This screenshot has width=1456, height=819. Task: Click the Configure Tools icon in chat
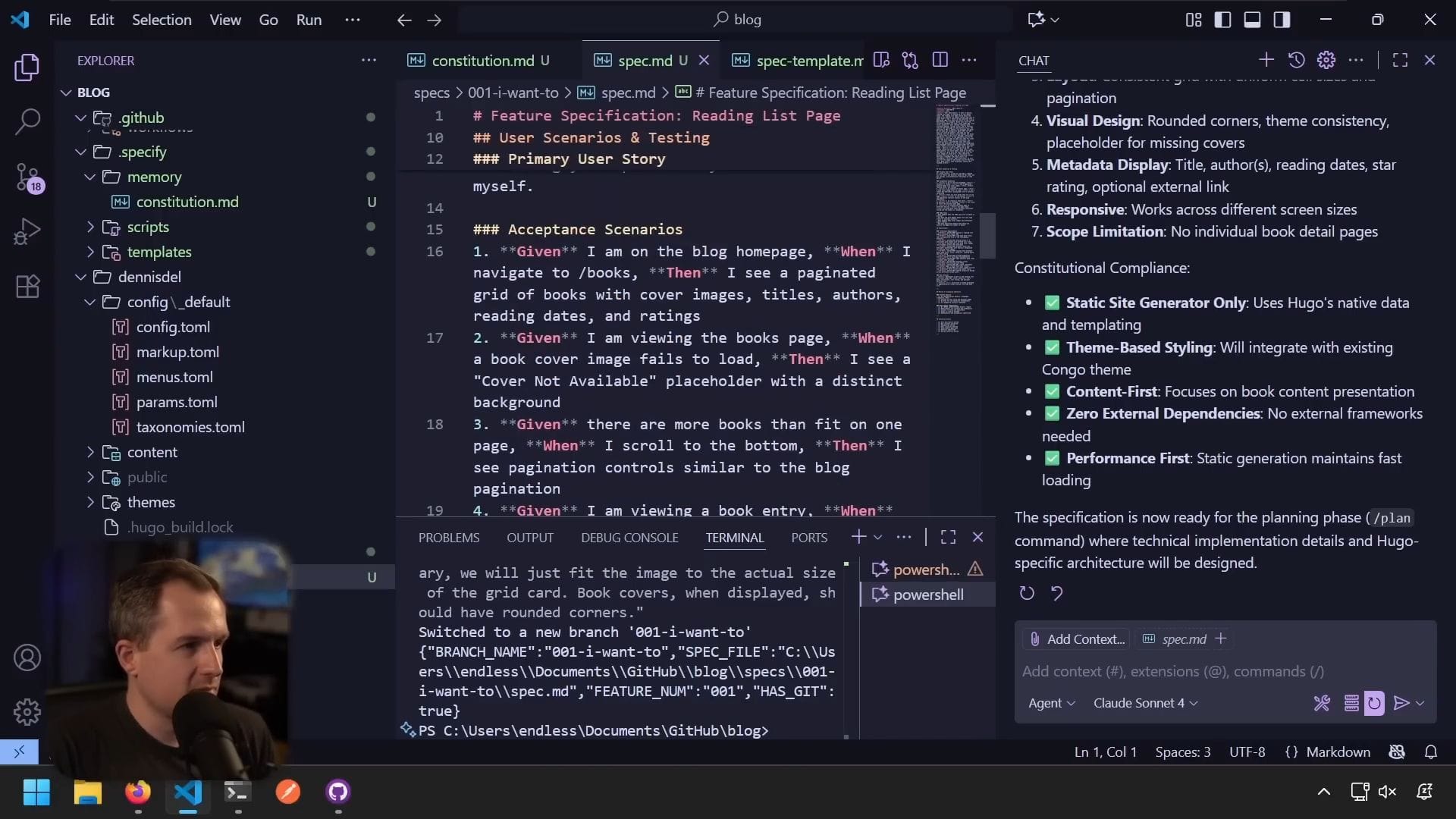click(1322, 703)
